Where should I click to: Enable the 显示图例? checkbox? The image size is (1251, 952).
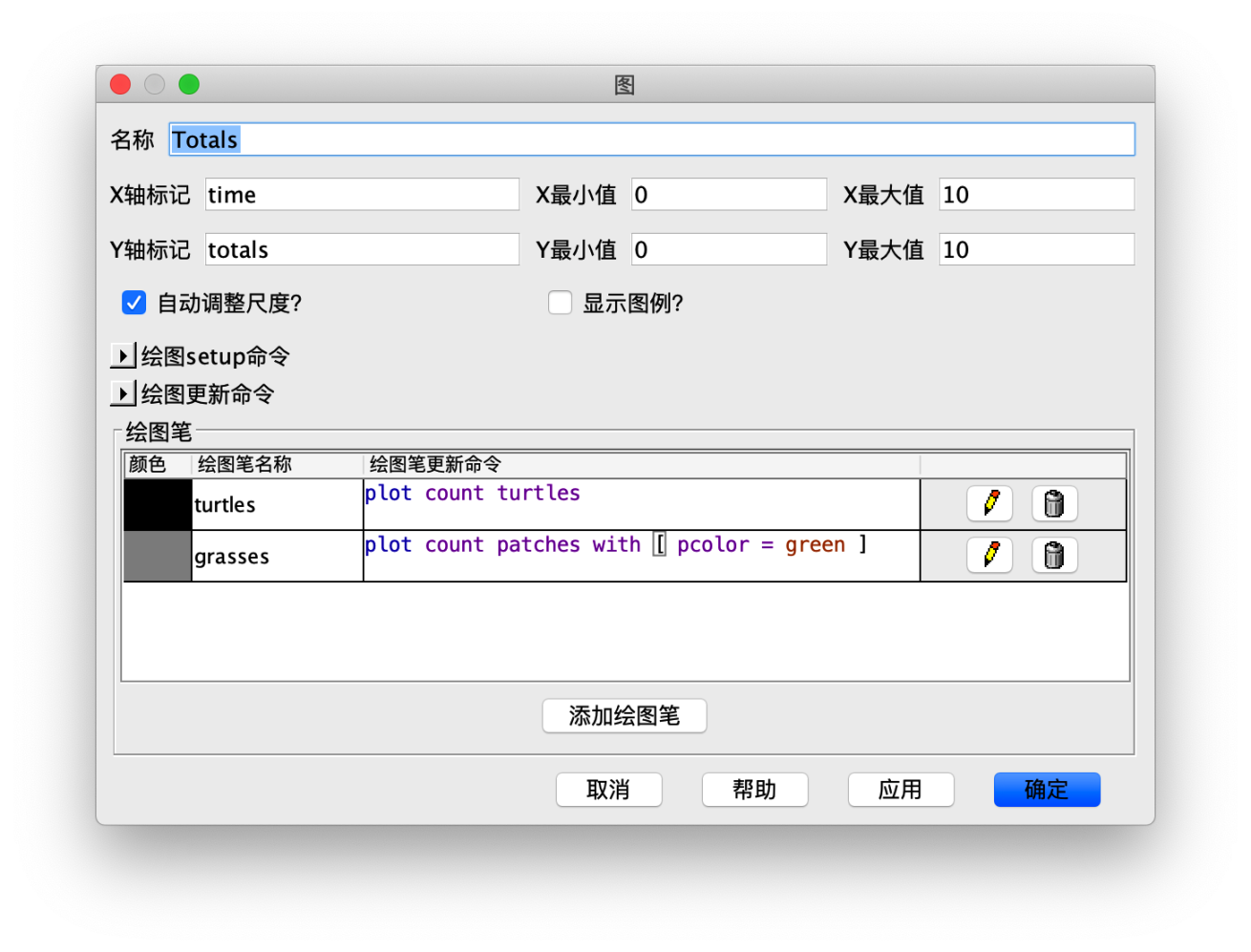click(x=560, y=303)
